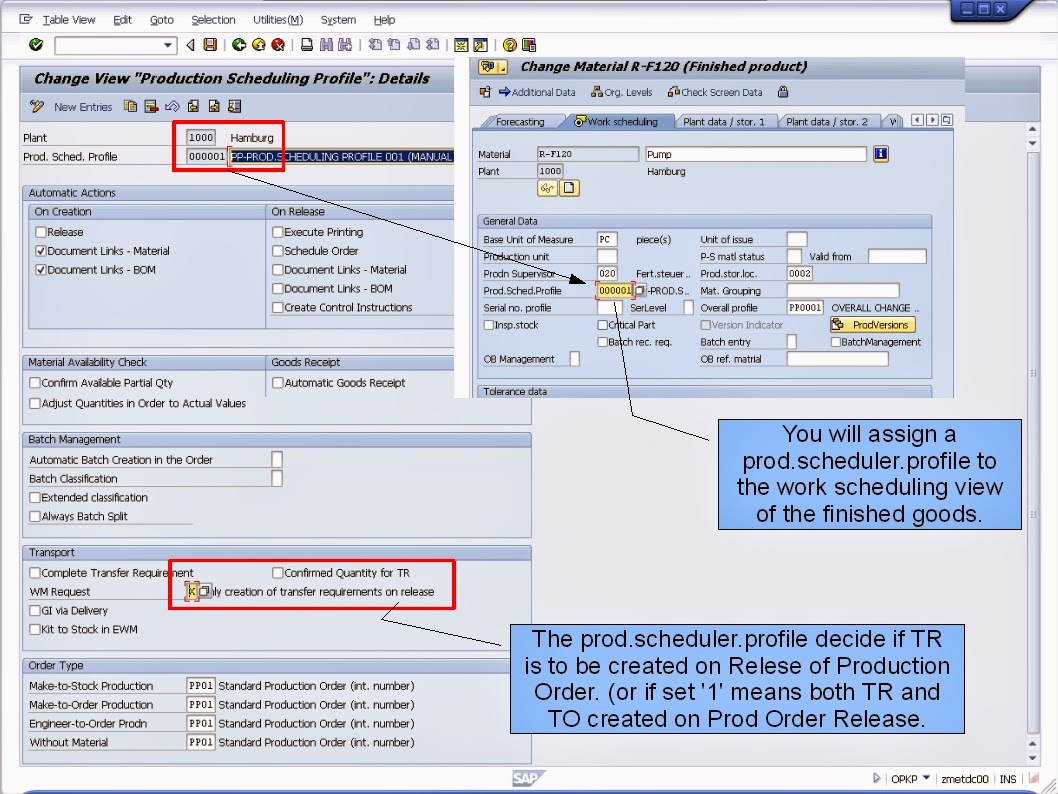Click Check Screen Data button

(x=715, y=92)
